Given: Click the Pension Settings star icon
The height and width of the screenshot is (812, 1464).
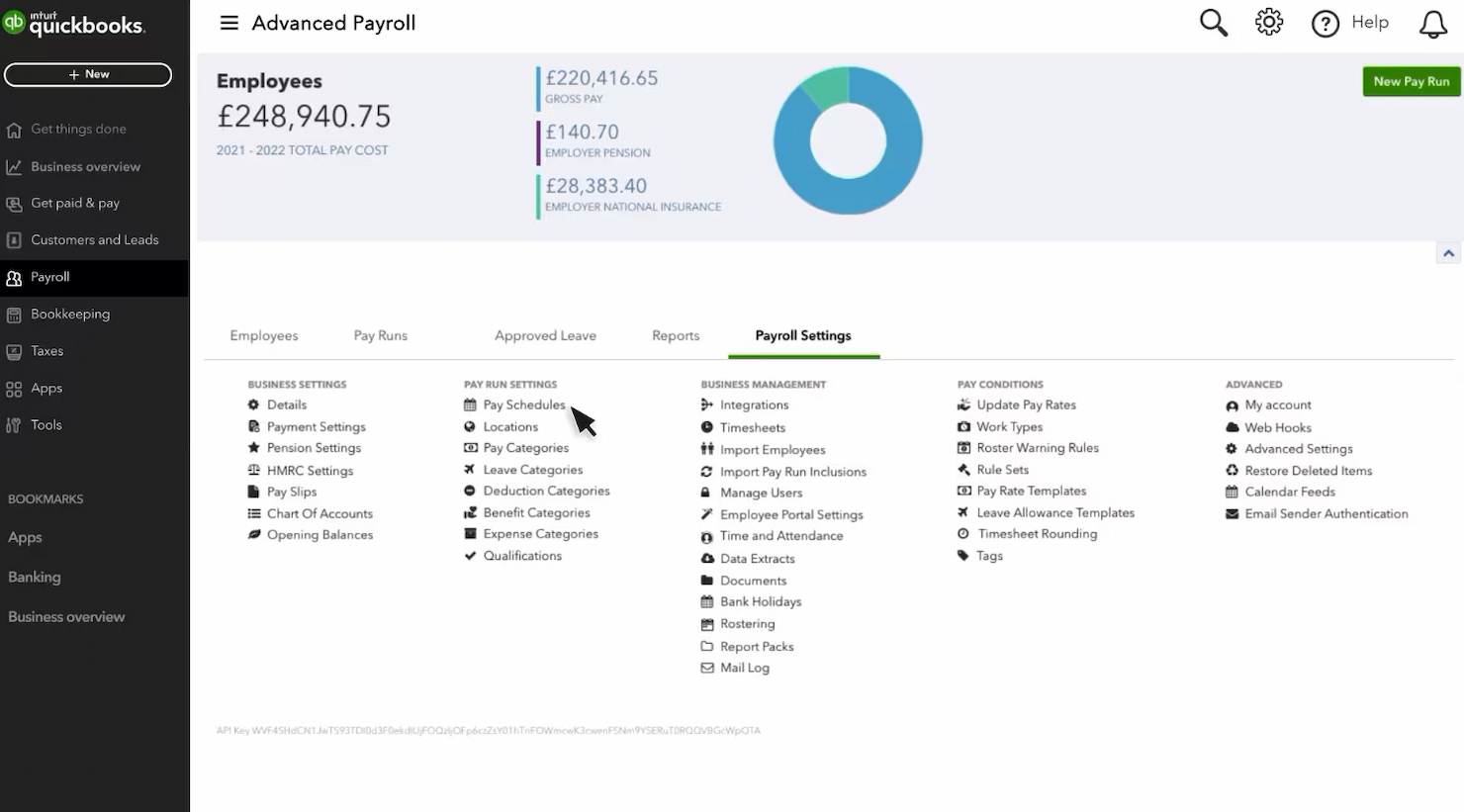Looking at the screenshot, I should click(253, 447).
